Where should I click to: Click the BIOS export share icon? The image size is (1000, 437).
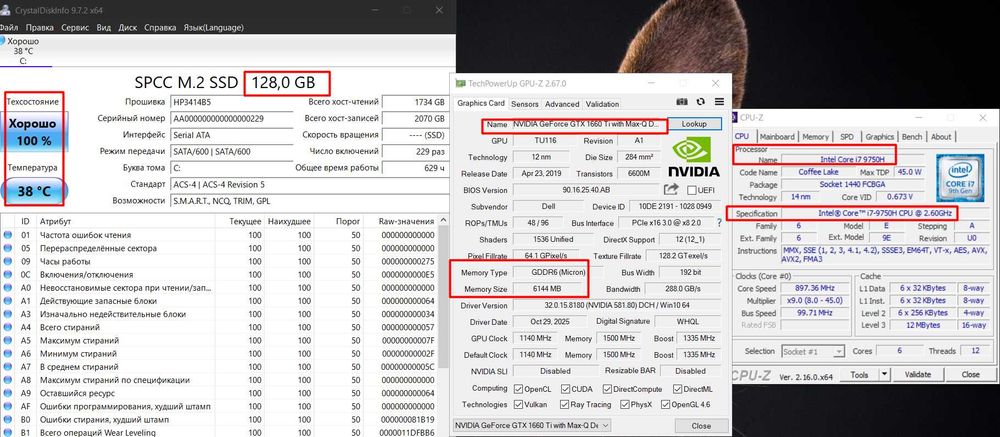click(x=671, y=189)
